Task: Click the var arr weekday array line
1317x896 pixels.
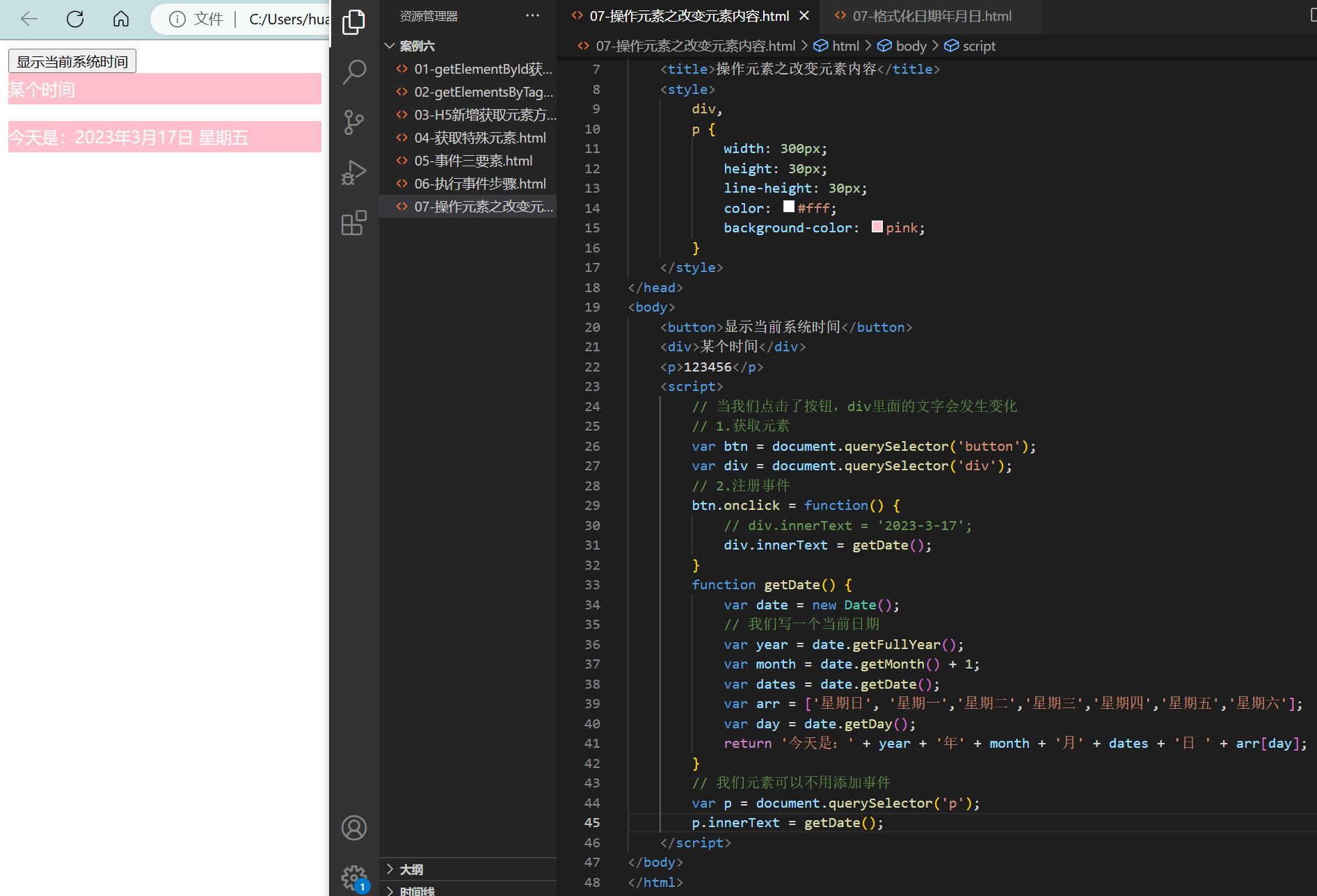Action: (x=1013, y=703)
